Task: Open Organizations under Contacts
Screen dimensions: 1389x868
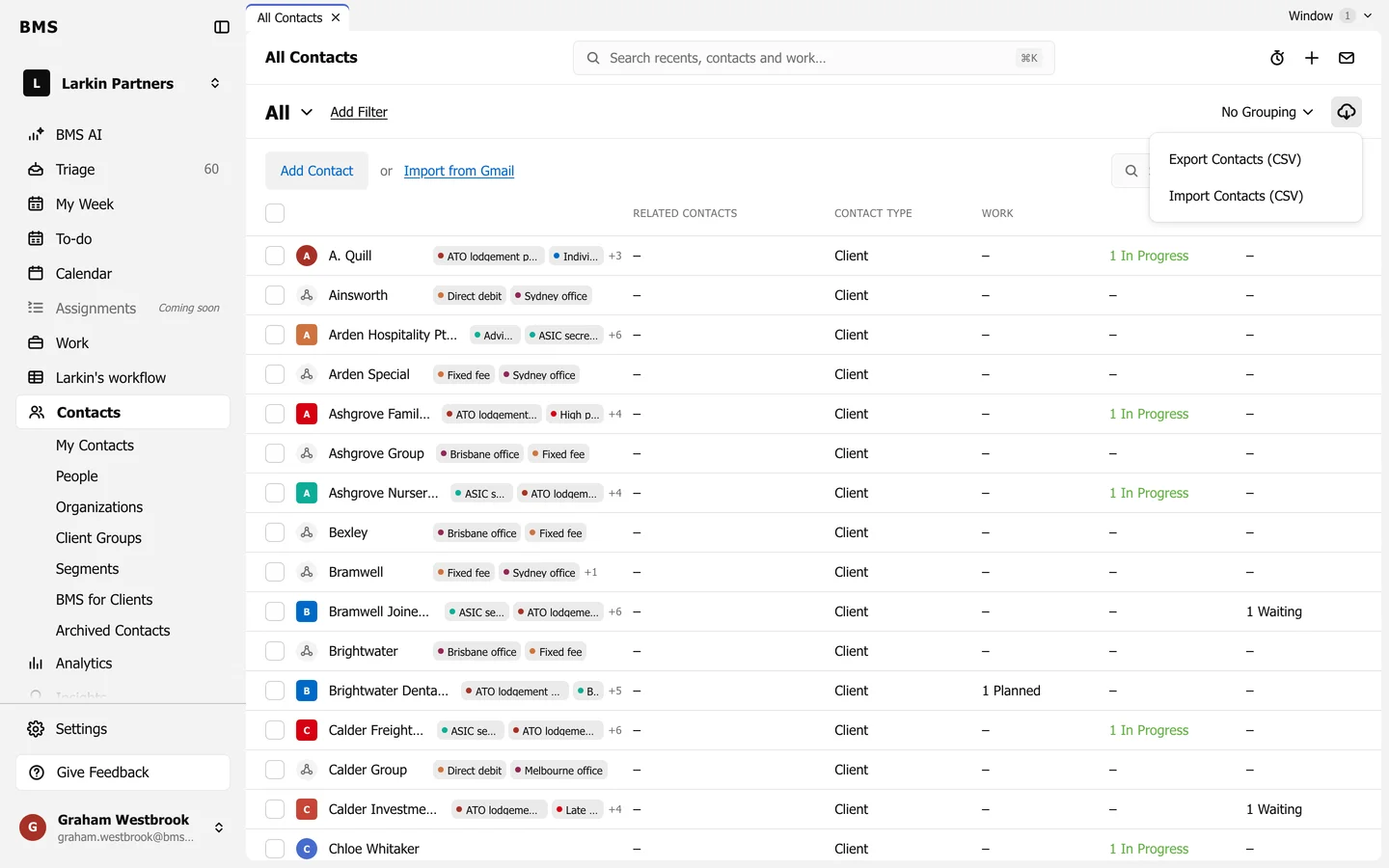Action: pyautogui.click(x=99, y=507)
